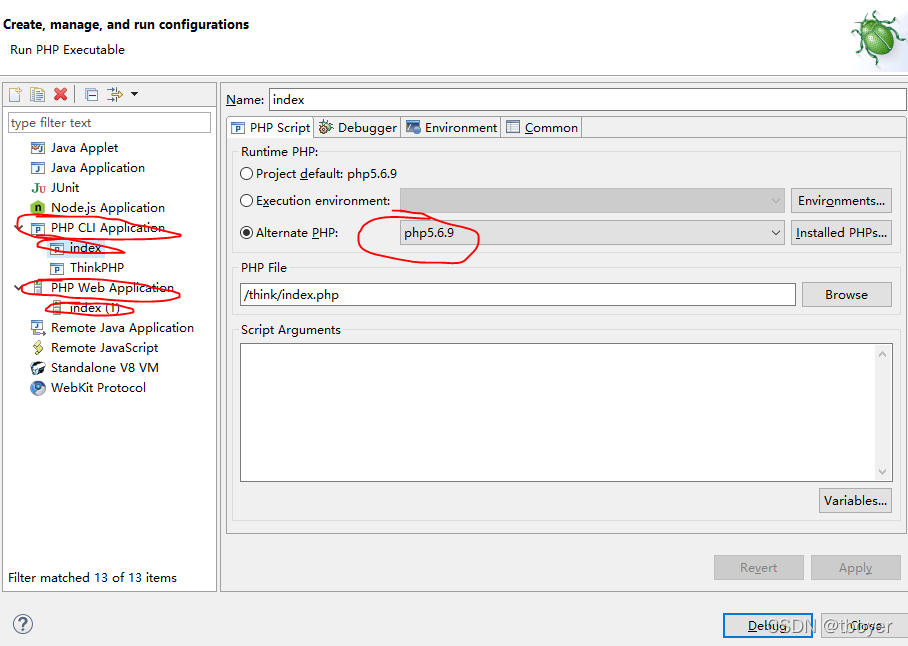The width and height of the screenshot is (908, 646).
Task: Open the filter launch configurations icon
Action: (x=115, y=94)
